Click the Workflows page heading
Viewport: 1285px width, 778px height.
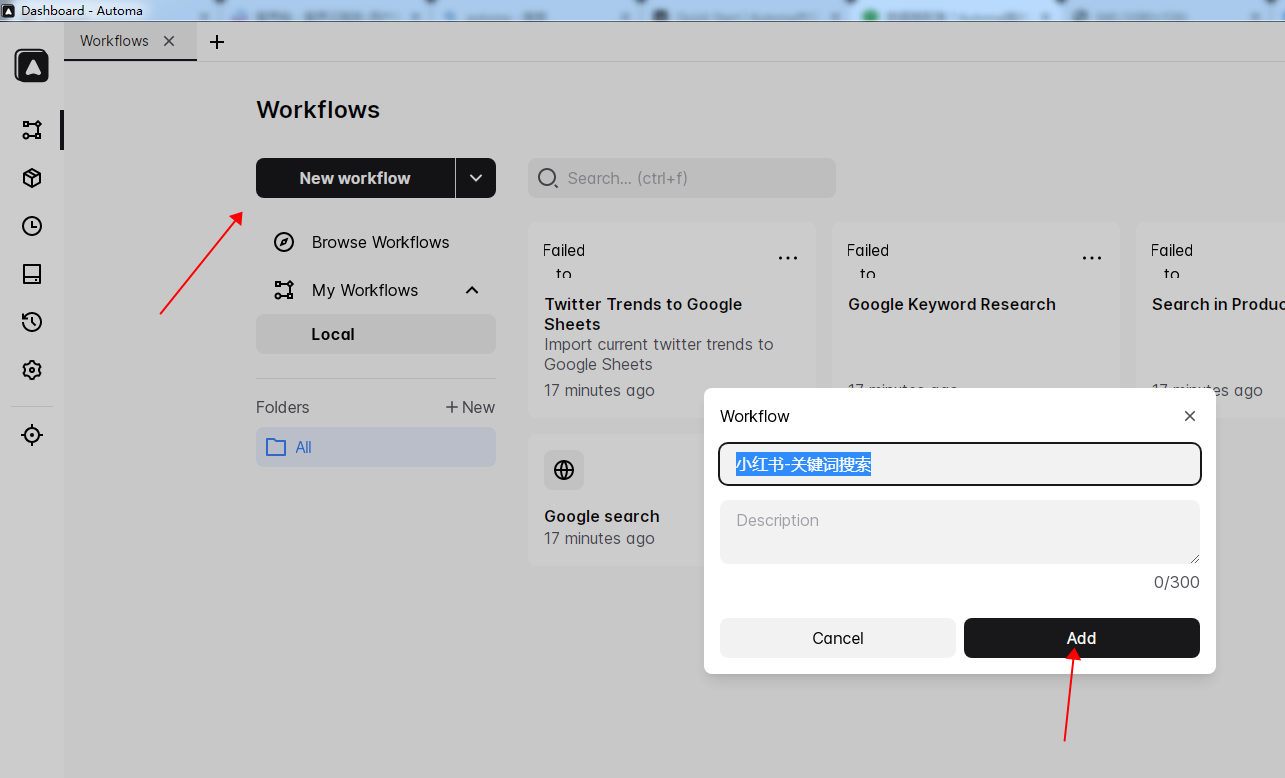pos(318,110)
